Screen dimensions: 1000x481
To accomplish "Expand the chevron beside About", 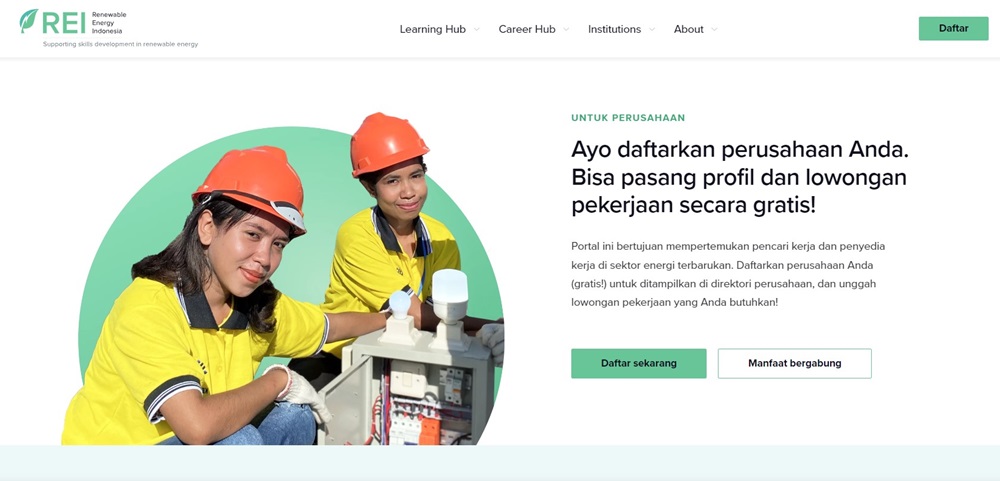I will click(714, 29).
